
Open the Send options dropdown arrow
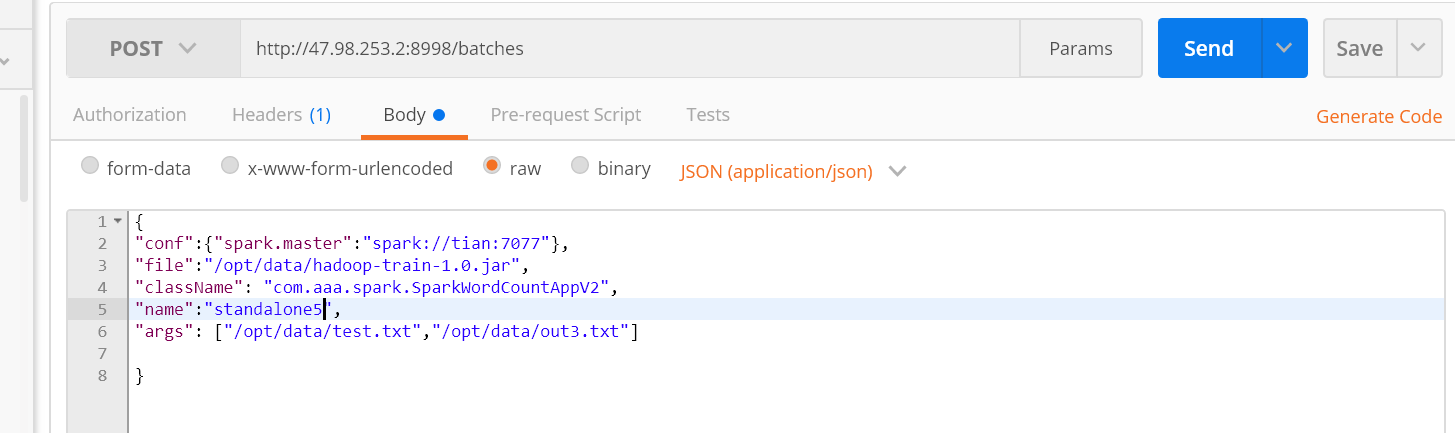click(x=1285, y=48)
